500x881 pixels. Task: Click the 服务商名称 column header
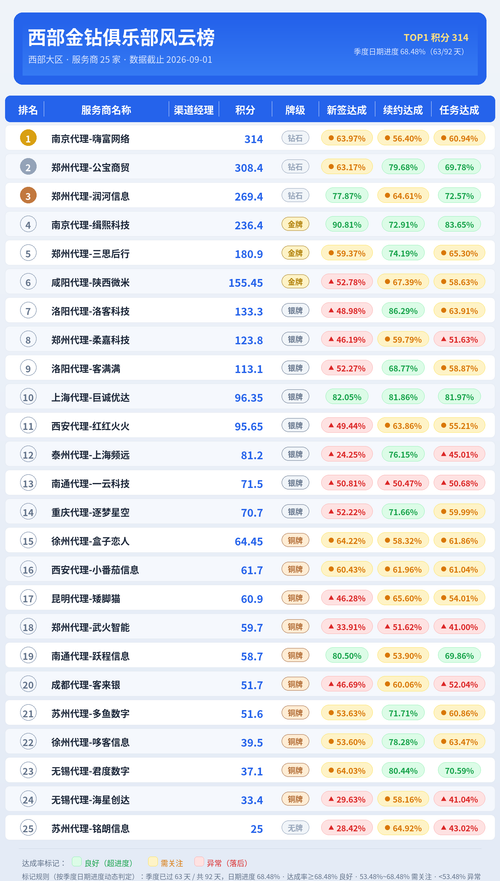pyautogui.click(x=106, y=110)
